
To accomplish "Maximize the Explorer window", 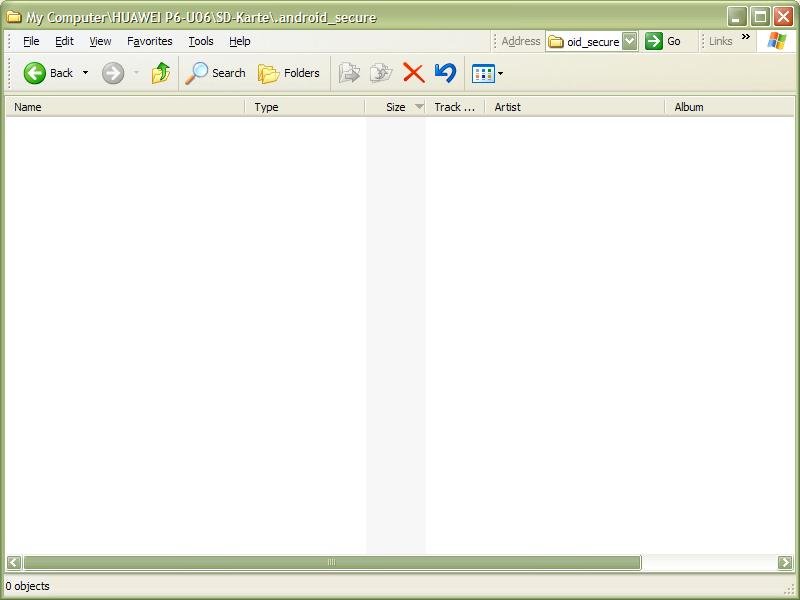I will pos(760,17).
